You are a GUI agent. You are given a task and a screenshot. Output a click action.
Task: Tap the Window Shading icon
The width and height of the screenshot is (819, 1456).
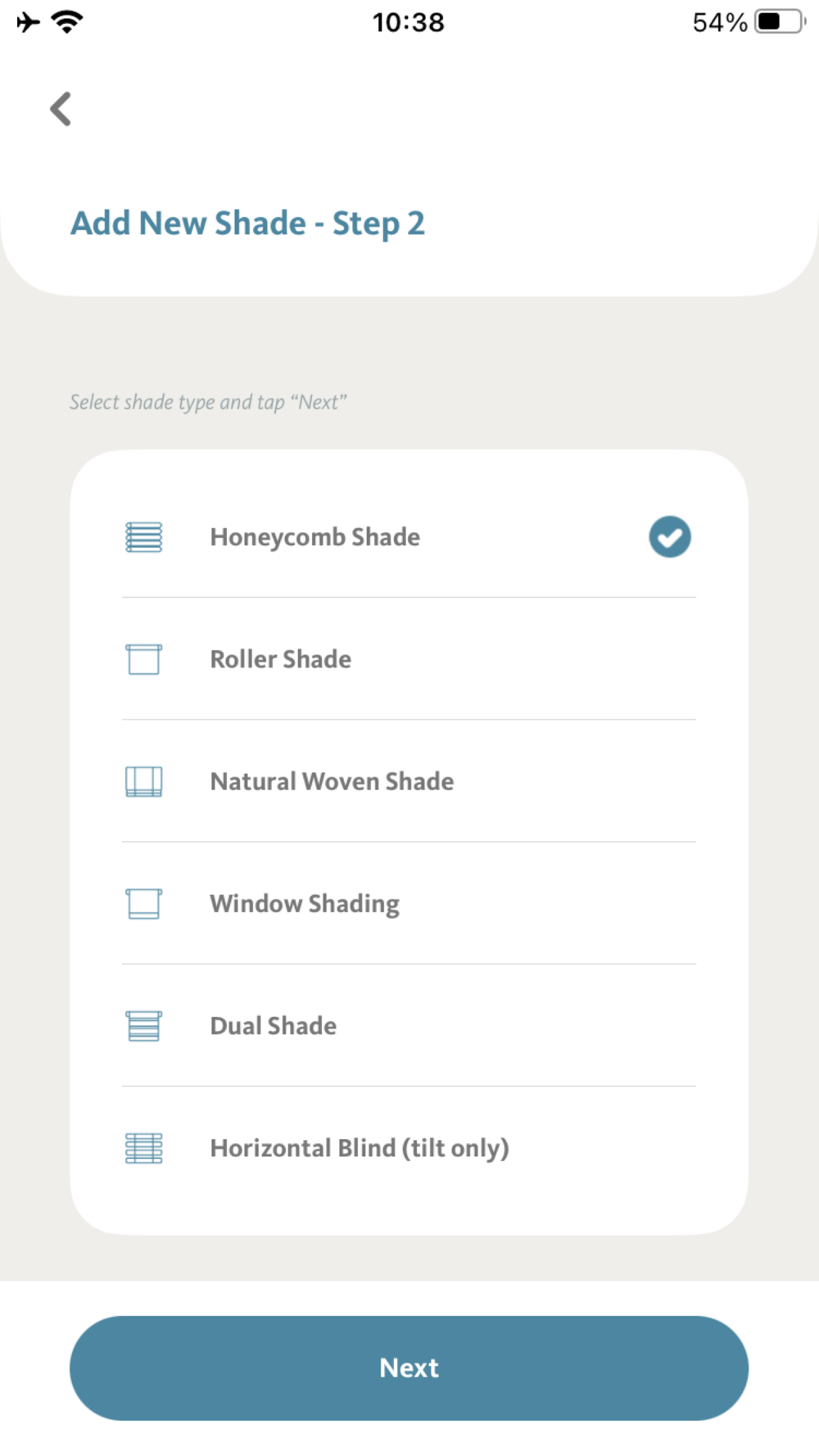143,903
